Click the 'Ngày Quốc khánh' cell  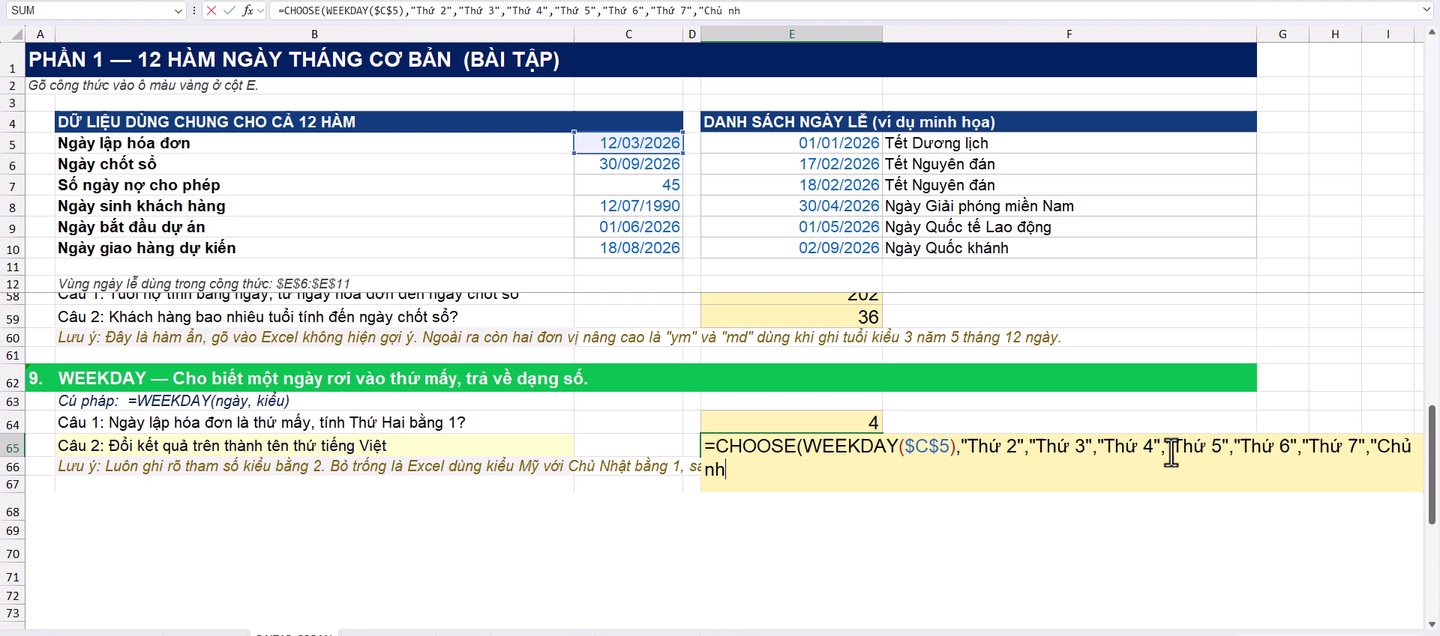[x=1069, y=248]
